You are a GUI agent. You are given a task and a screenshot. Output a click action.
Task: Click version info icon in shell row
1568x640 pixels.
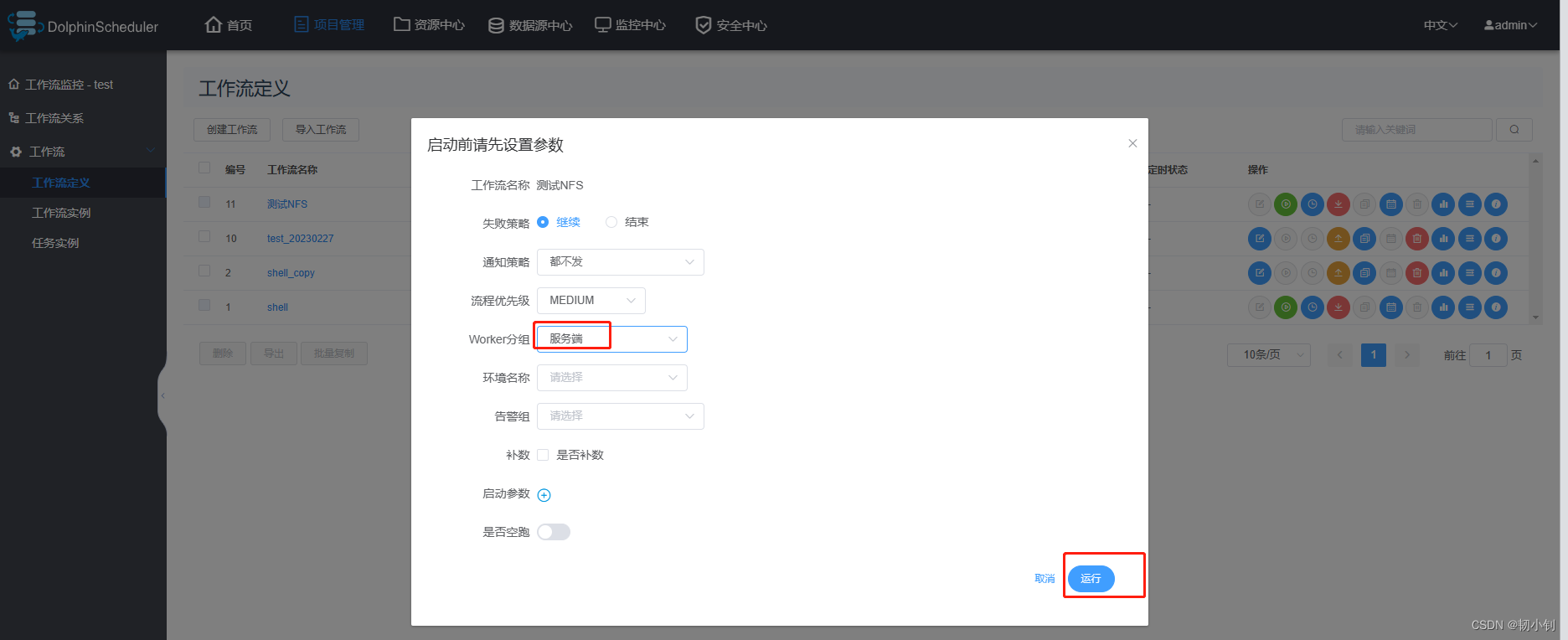point(1496,307)
